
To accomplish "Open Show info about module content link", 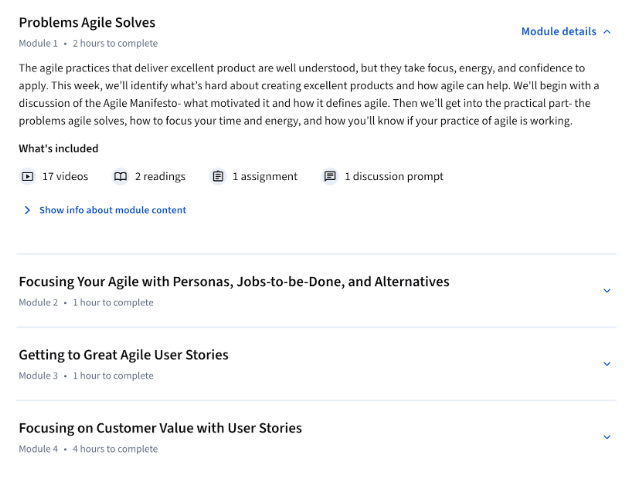I will point(112,211).
